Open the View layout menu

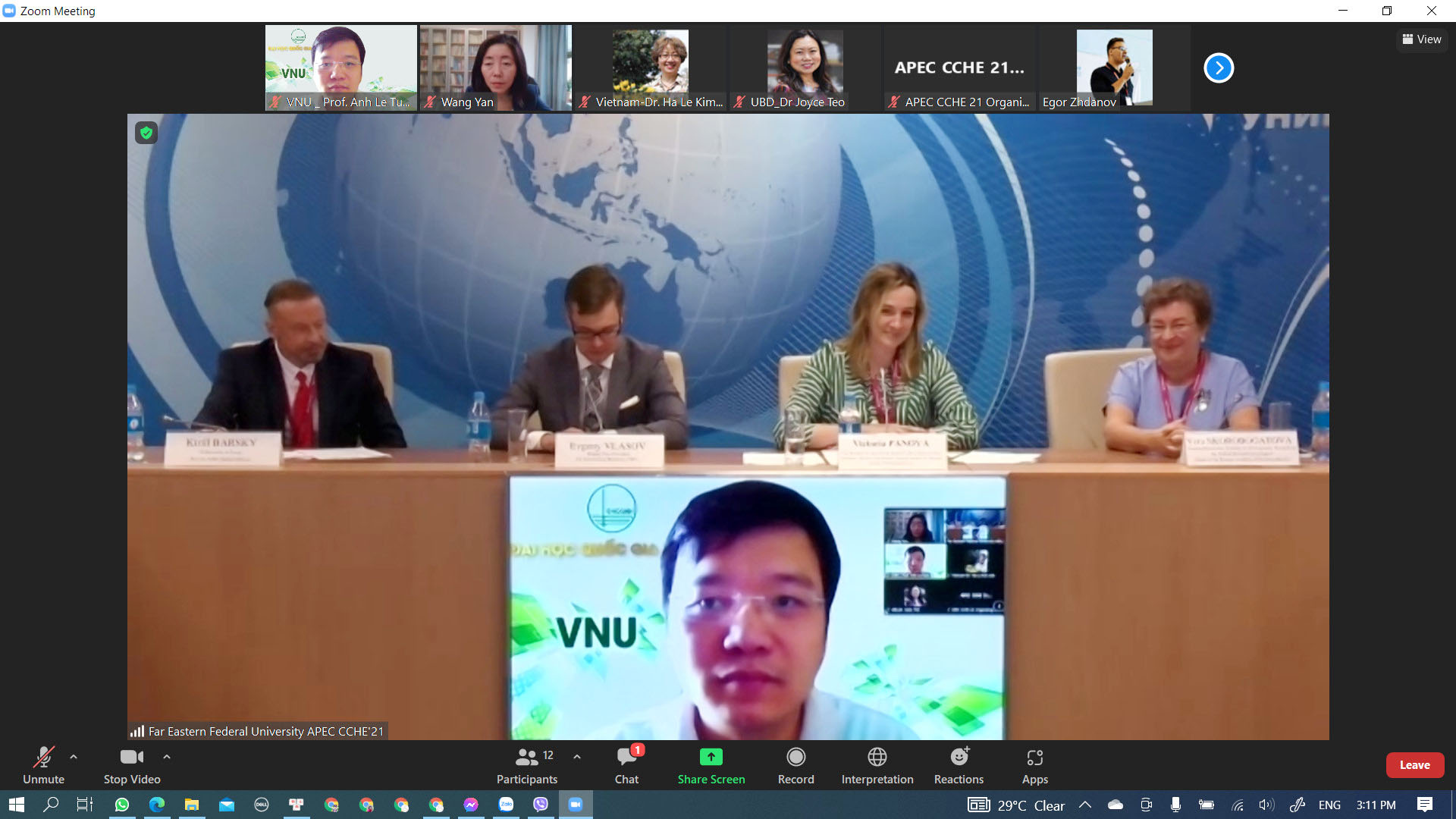click(x=1422, y=39)
